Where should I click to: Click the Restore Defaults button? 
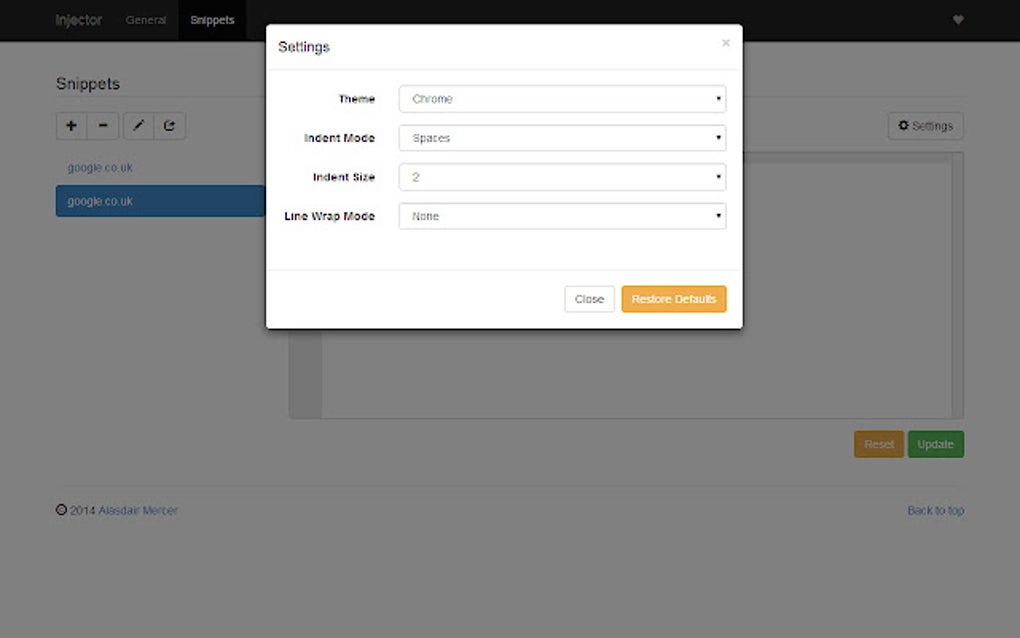click(x=673, y=298)
